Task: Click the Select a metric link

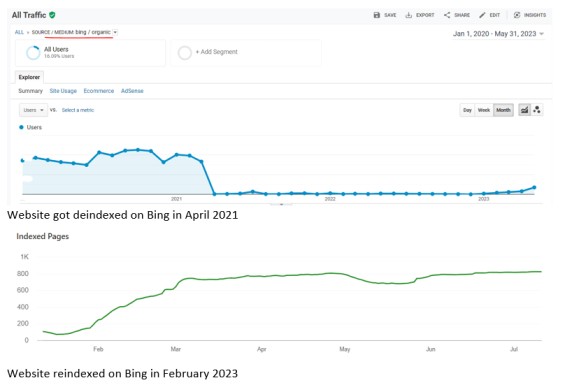Action: (x=78, y=110)
